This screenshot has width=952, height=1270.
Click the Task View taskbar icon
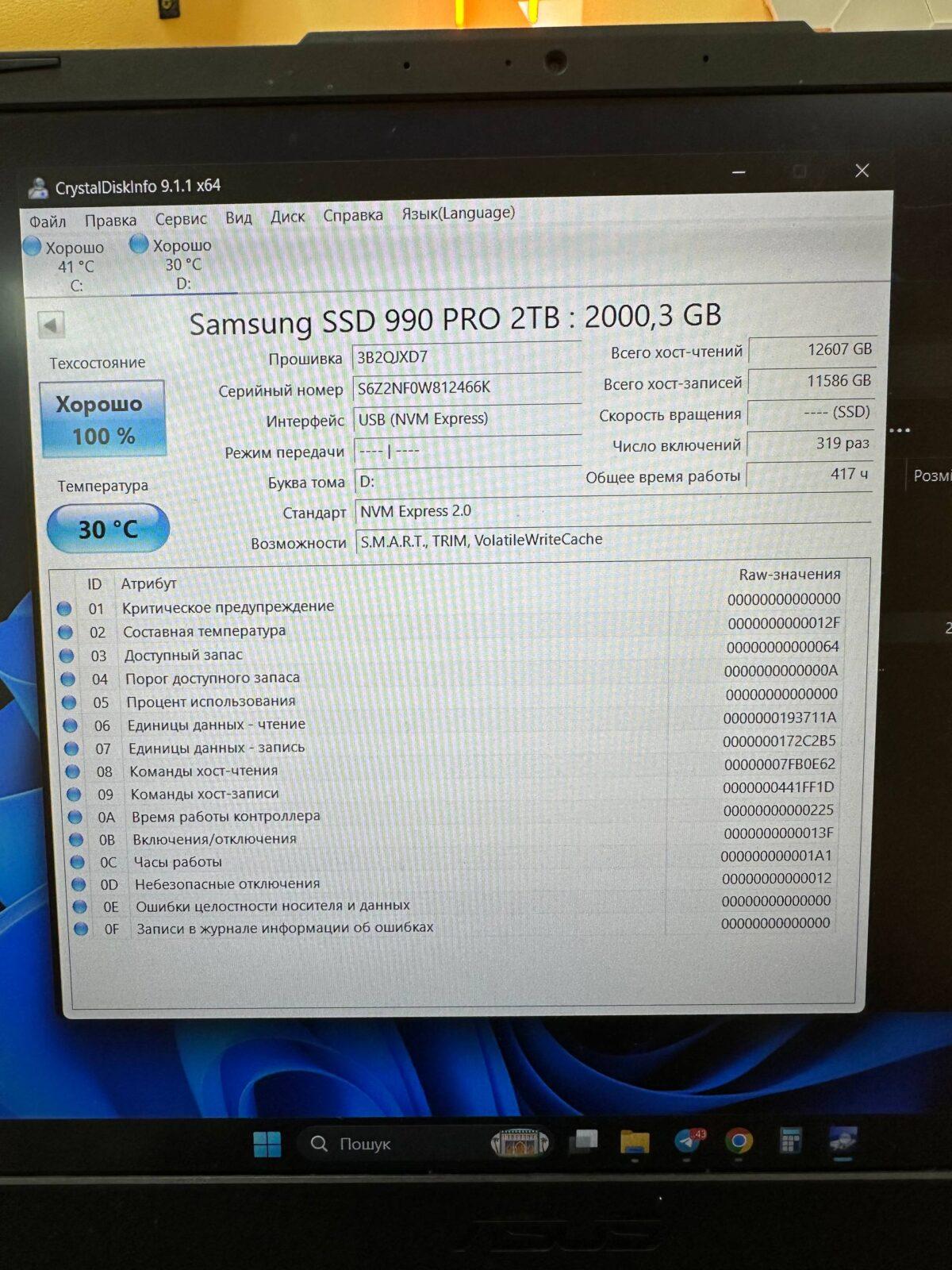point(584,1142)
